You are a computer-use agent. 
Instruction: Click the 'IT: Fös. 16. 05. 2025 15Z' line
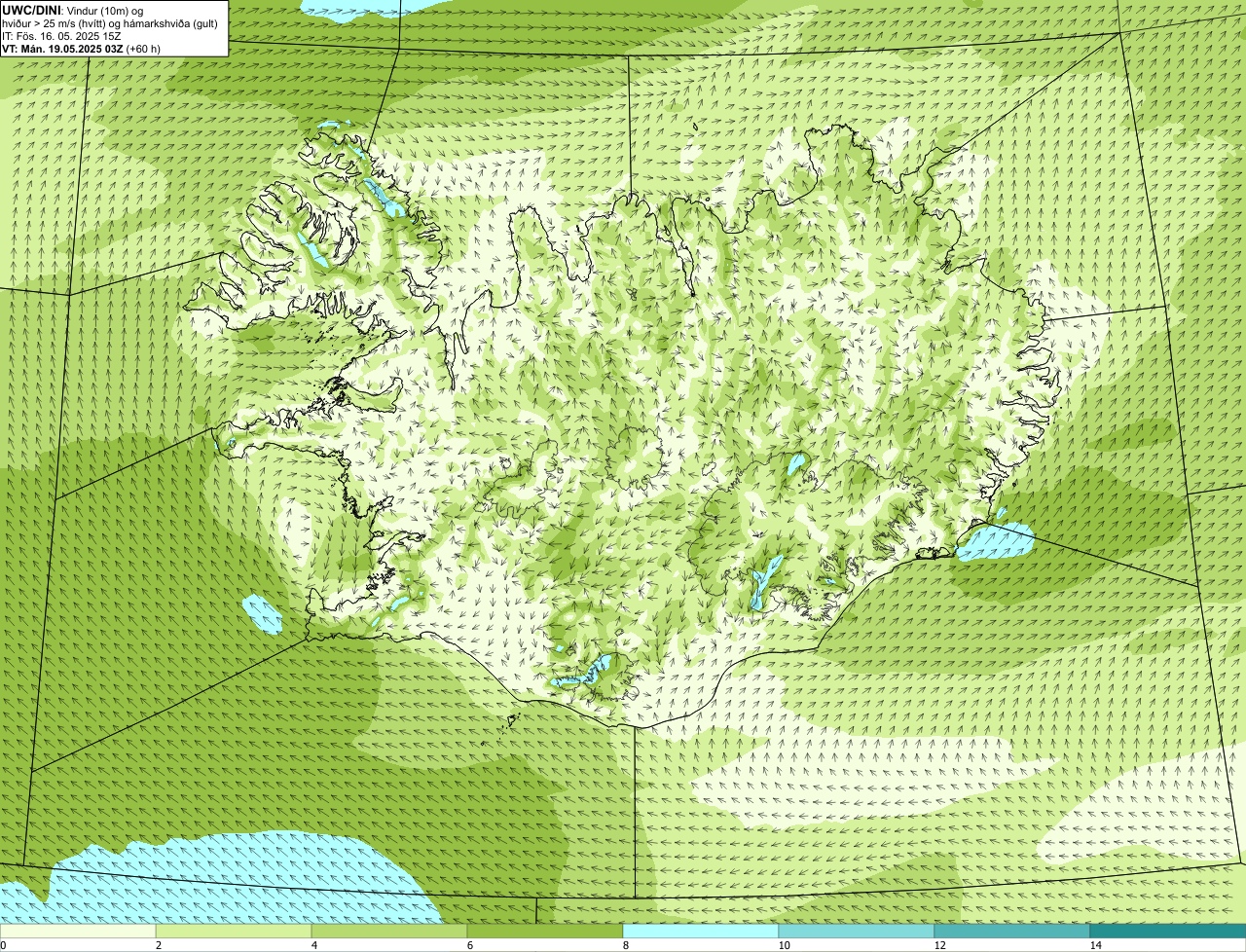pos(61,35)
